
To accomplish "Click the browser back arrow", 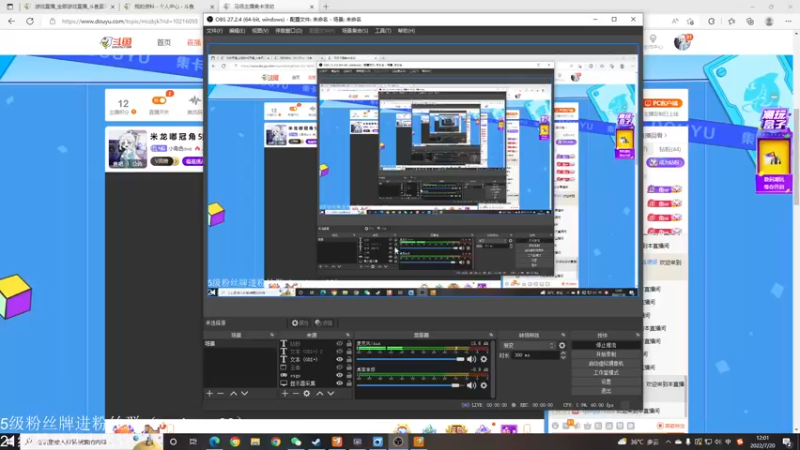I will click(x=11, y=21).
